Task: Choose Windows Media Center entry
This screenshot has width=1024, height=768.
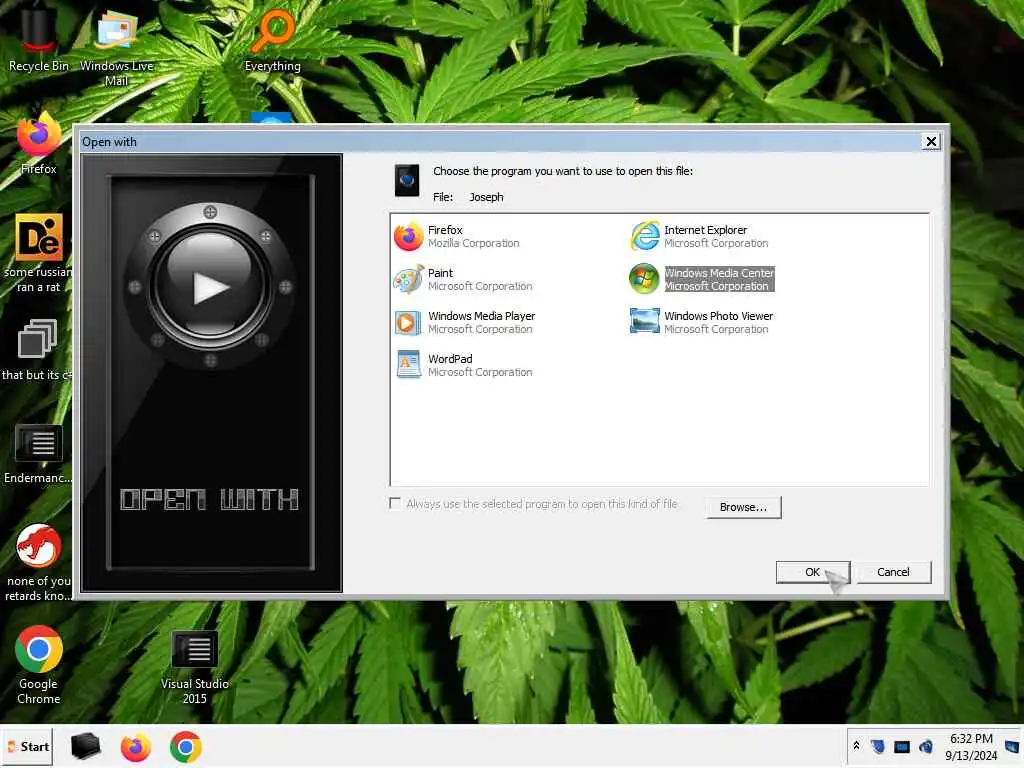Action: [x=702, y=280]
